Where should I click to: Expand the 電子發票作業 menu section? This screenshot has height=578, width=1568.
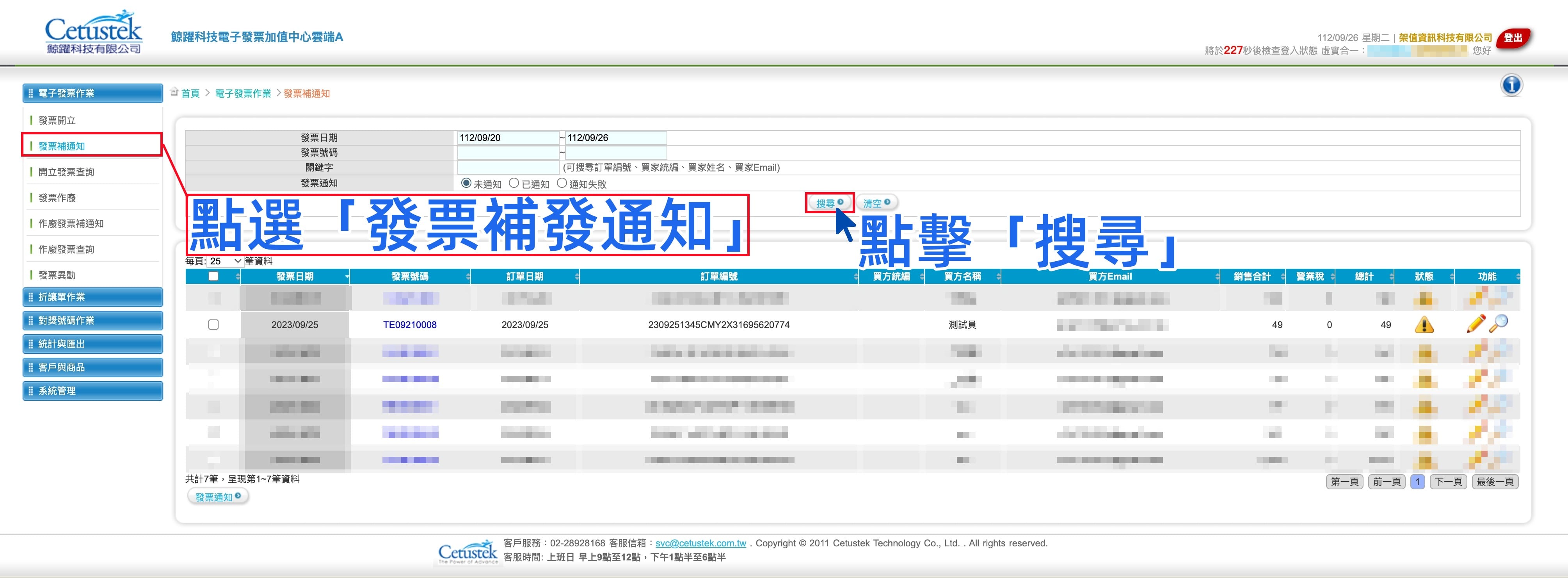[x=92, y=93]
